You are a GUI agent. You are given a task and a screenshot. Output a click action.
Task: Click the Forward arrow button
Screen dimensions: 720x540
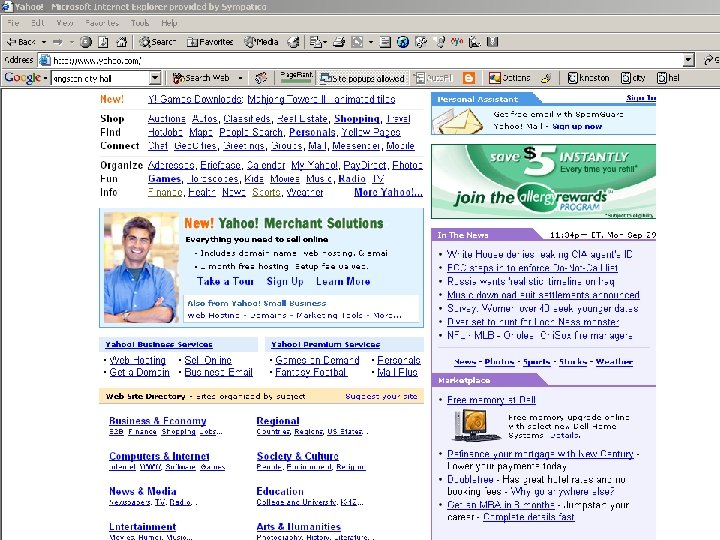58,42
